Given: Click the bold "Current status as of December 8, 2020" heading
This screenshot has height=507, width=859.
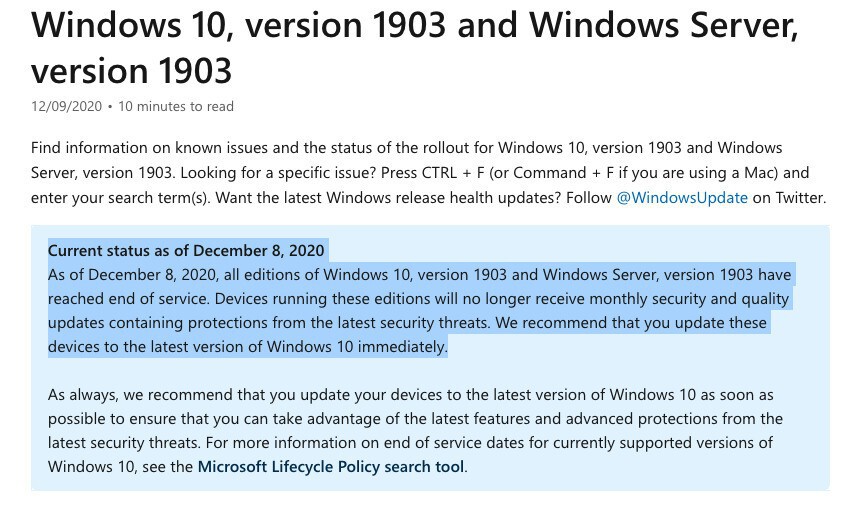Looking at the screenshot, I should (x=187, y=250).
